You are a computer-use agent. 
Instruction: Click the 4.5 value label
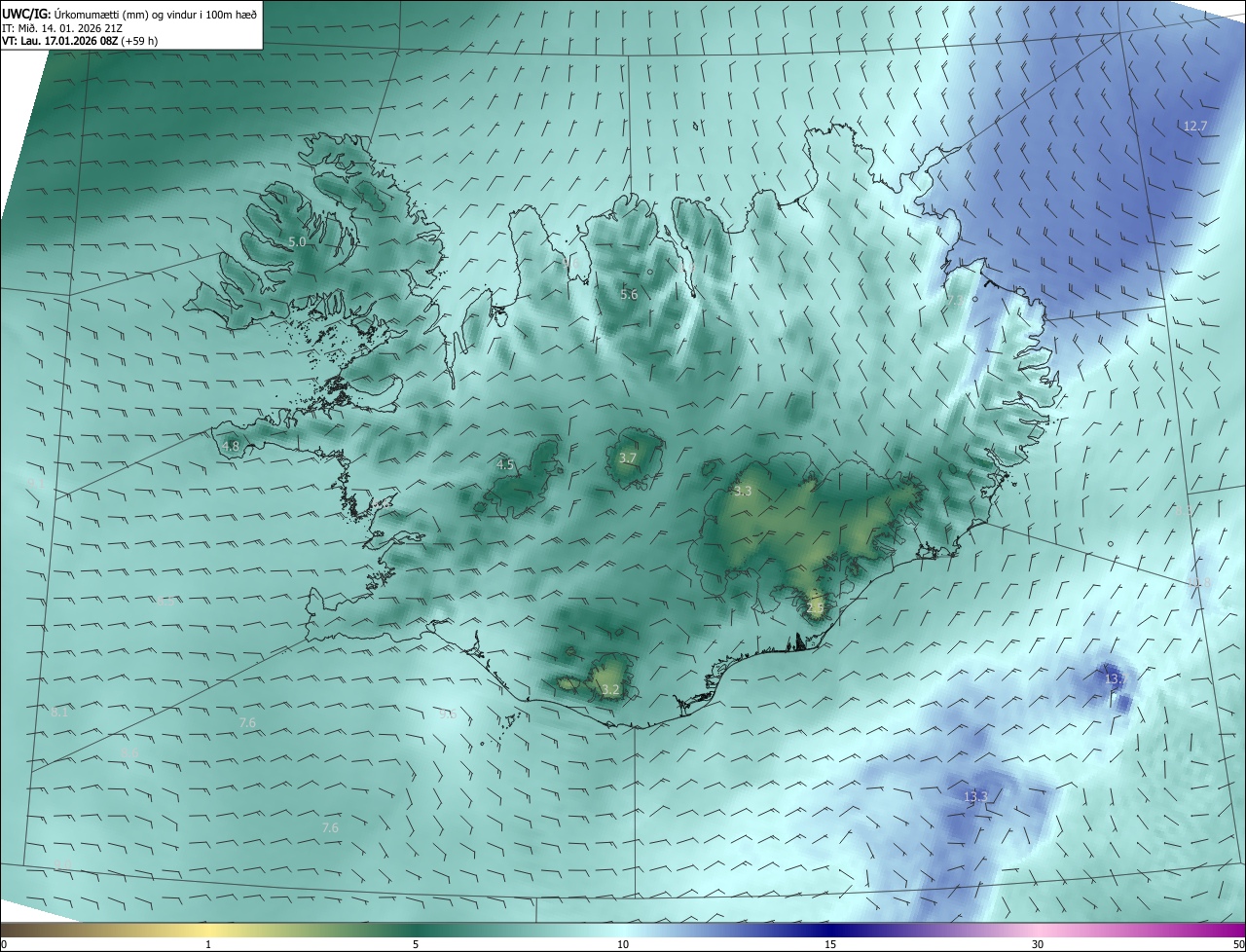click(505, 465)
